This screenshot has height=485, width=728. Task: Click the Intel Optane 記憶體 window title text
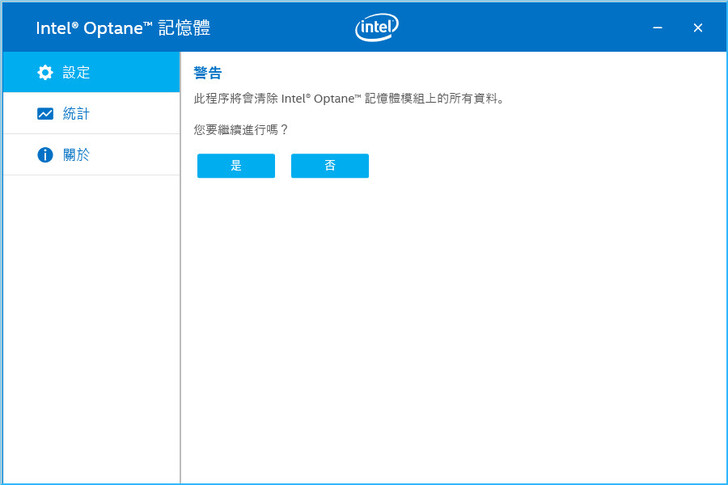click(123, 28)
